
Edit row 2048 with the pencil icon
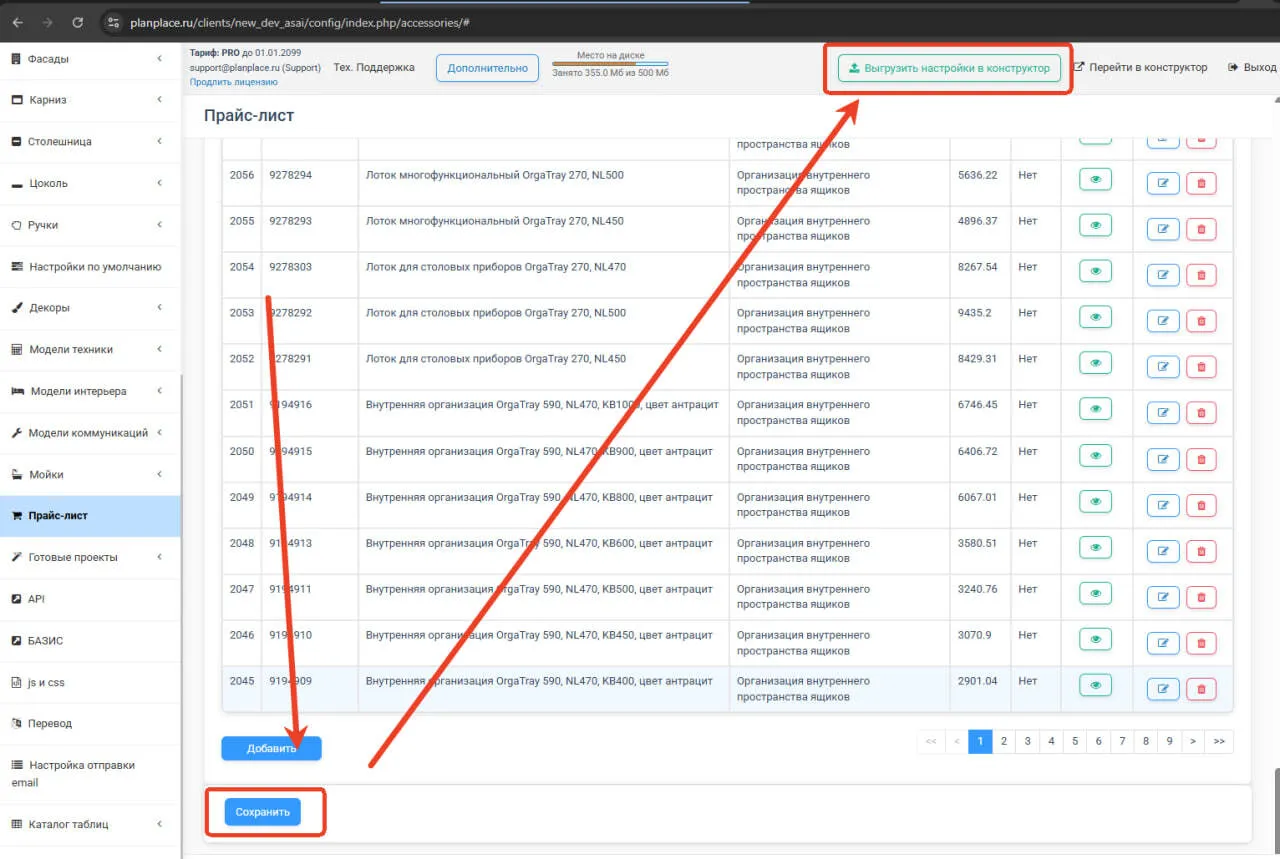coord(1163,551)
